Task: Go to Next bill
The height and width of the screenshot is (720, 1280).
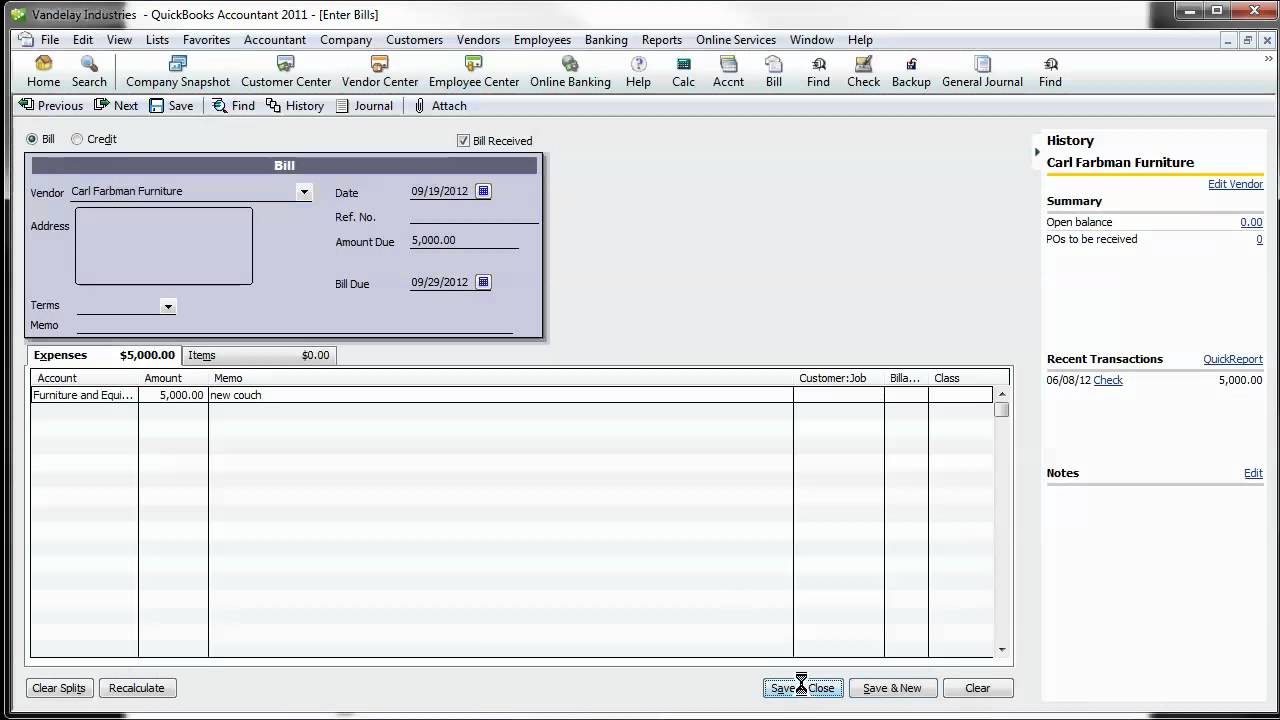Action: 116,105
